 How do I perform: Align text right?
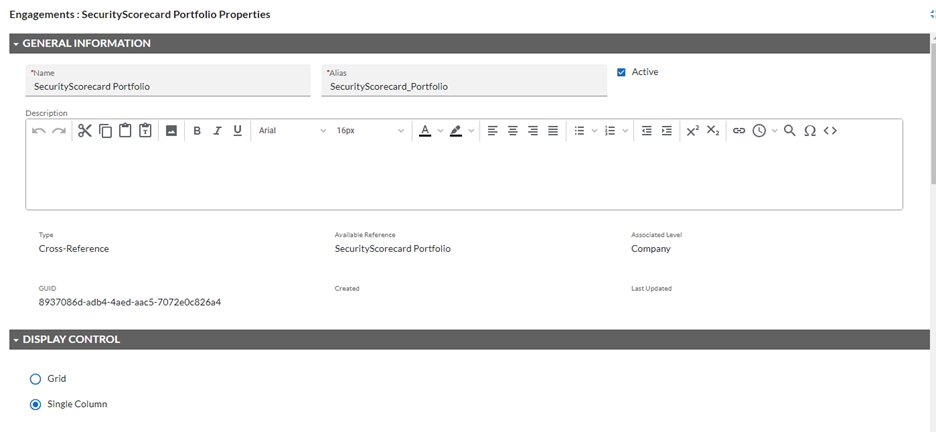click(x=533, y=131)
